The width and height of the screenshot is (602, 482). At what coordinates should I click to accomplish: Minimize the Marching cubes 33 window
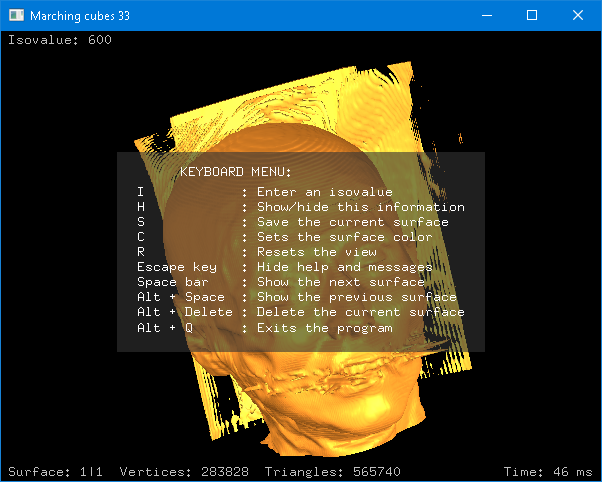coord(486,16)
